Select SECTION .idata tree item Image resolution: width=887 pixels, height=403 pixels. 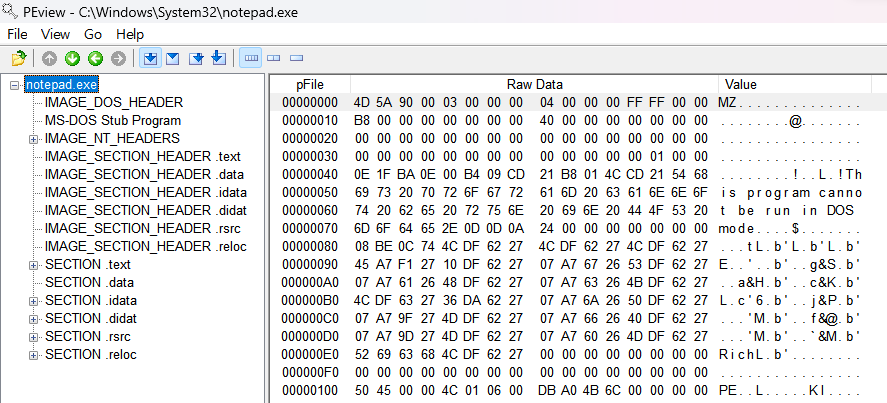[x=91, y=301]
